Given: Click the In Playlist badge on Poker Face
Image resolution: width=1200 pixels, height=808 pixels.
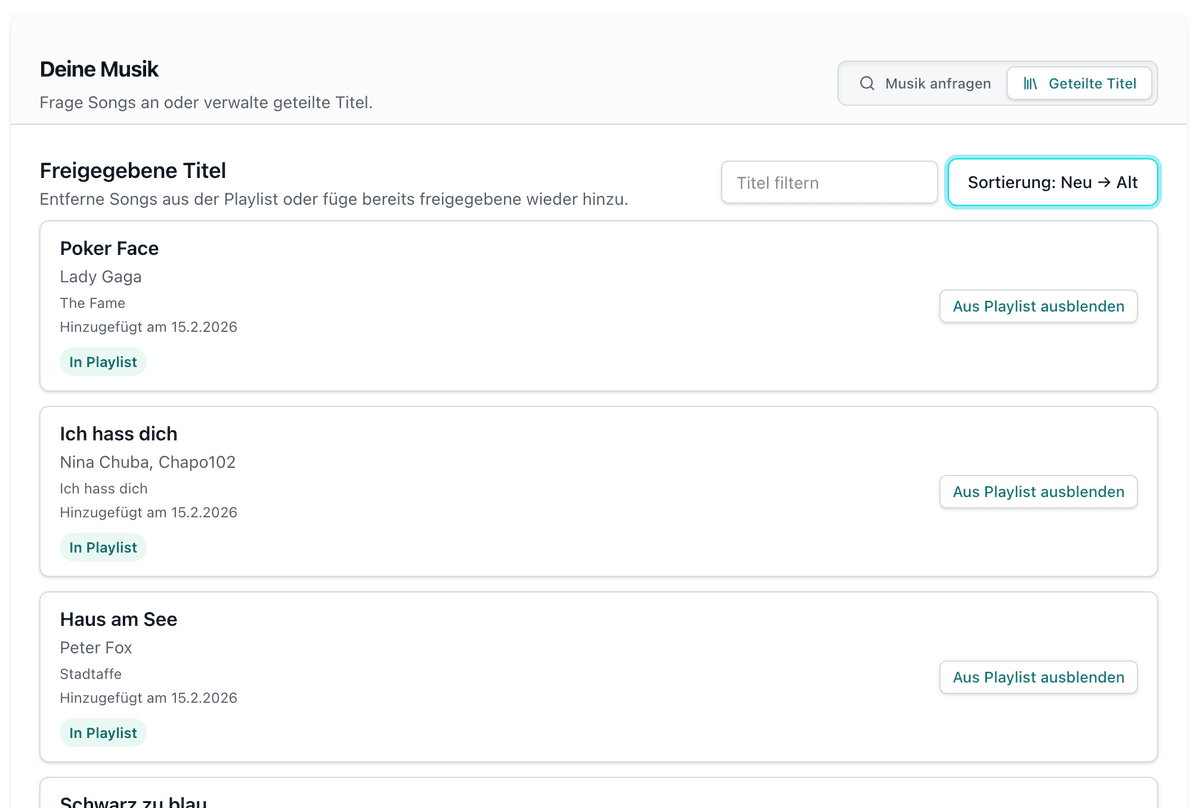Looking at the screenshot, I should coord(103,362).
